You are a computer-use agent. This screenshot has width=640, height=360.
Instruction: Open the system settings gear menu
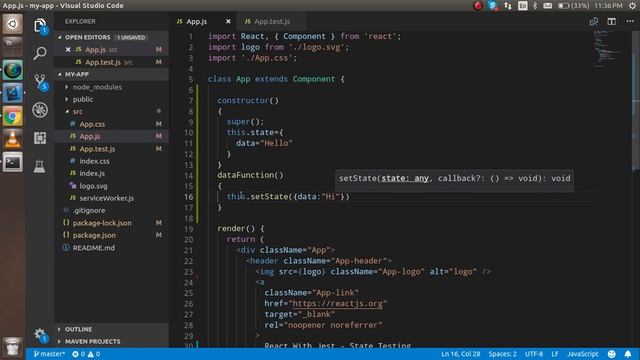pyautogui.click(x=632, y=5)
